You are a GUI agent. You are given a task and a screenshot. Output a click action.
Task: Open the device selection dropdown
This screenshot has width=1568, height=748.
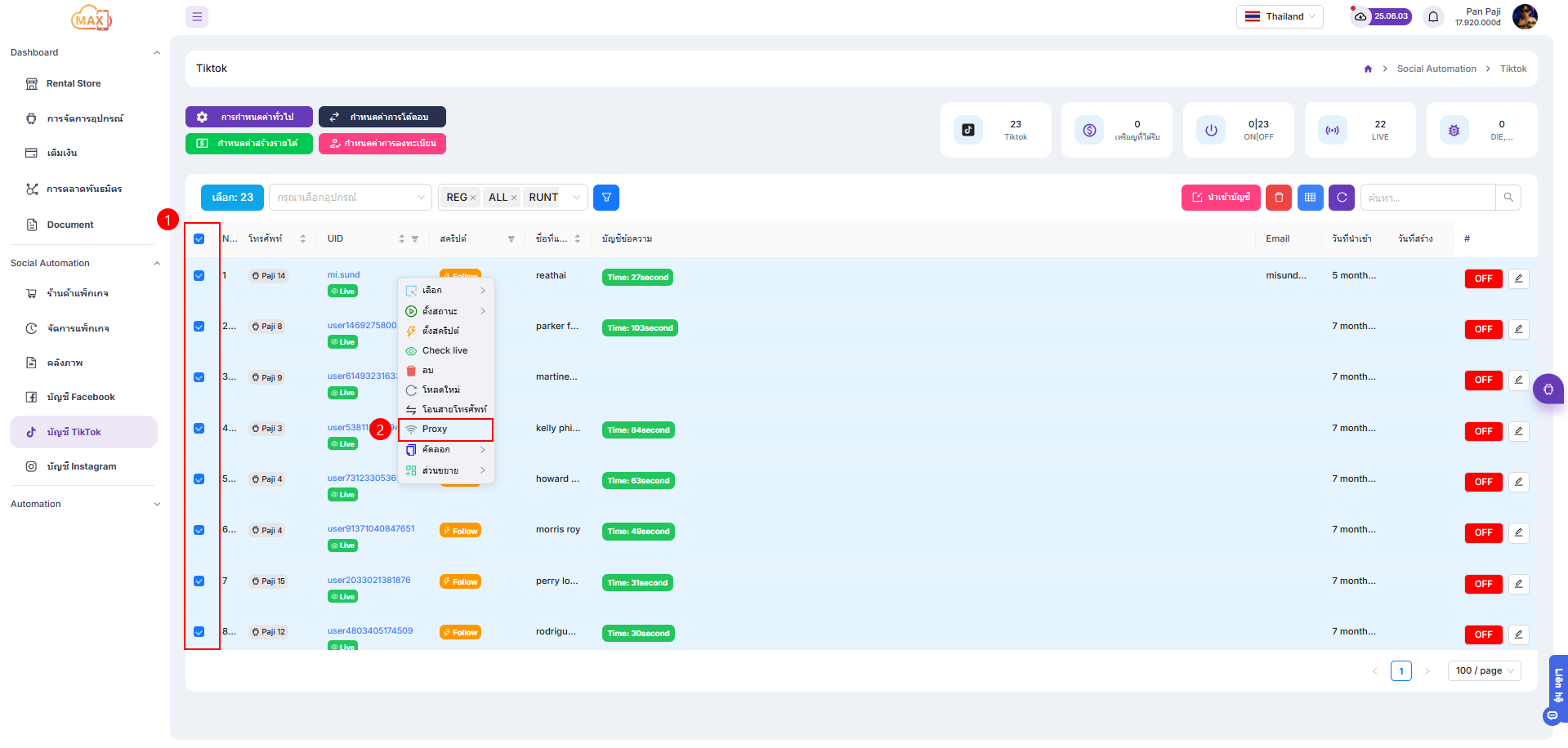(351, 198)
